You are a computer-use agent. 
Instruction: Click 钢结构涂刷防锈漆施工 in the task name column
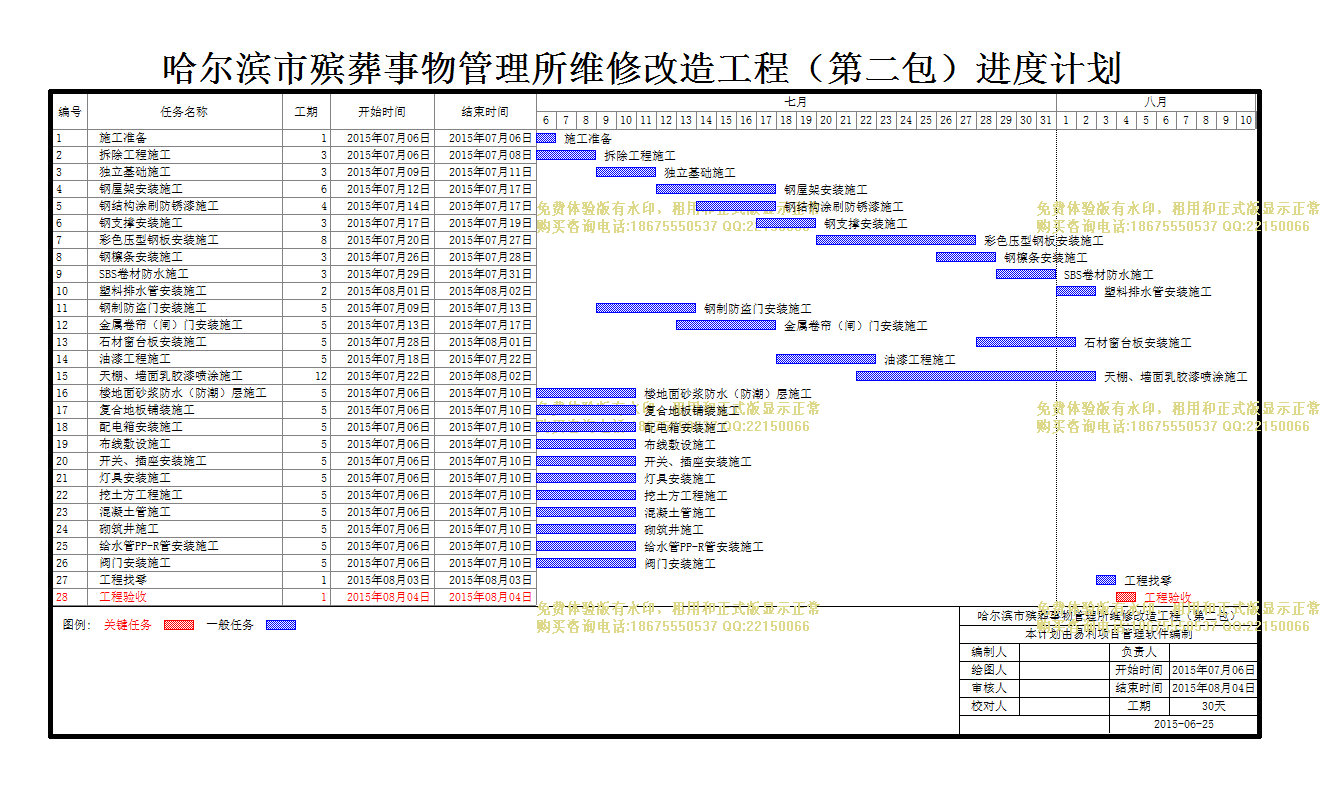pyautogui.click(x=159, y=206)
